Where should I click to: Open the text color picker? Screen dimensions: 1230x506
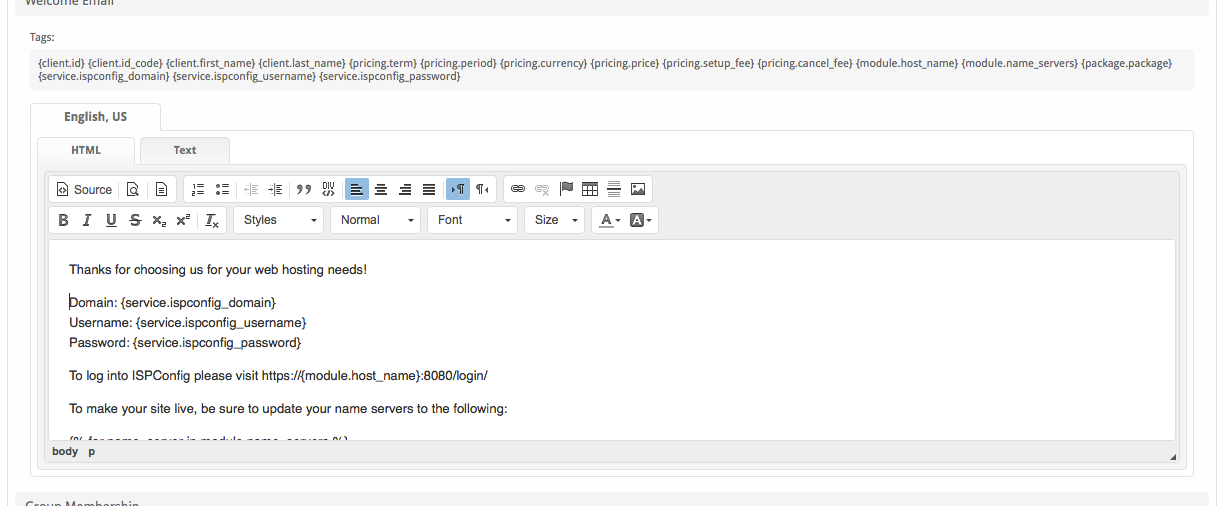[x=609, y=220]
